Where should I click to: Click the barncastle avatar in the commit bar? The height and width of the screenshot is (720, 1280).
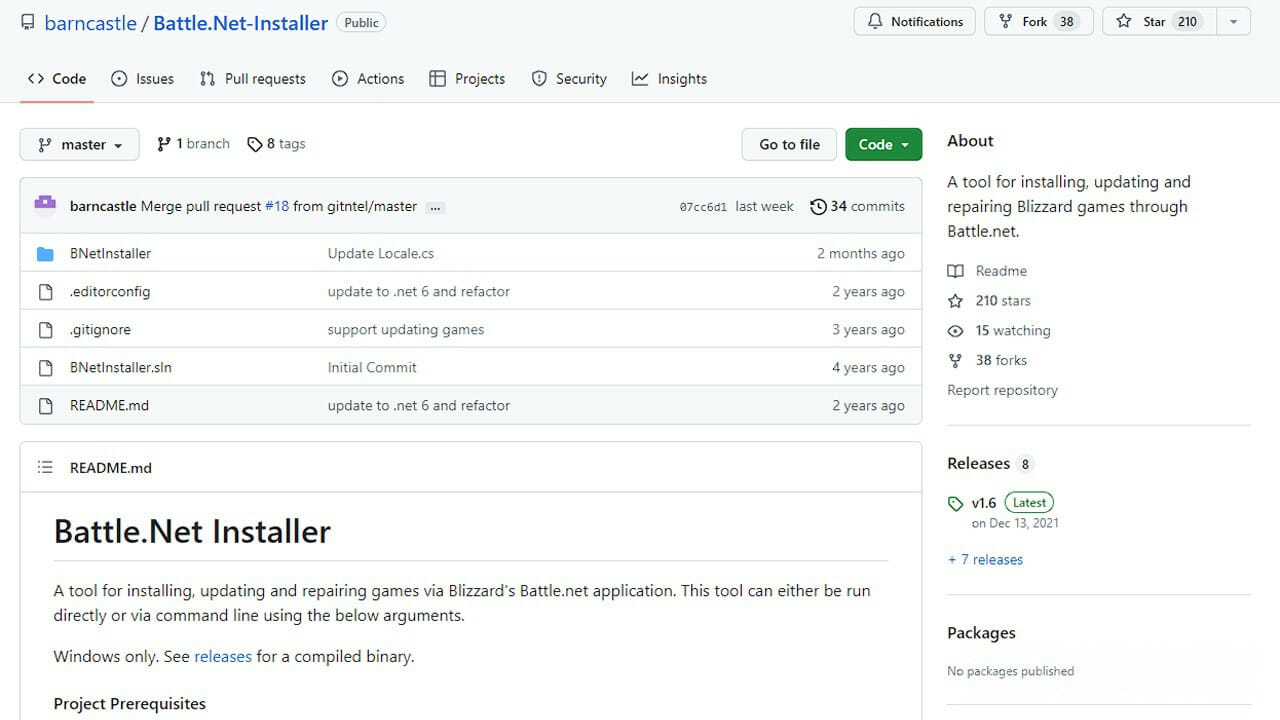(45, 206)
